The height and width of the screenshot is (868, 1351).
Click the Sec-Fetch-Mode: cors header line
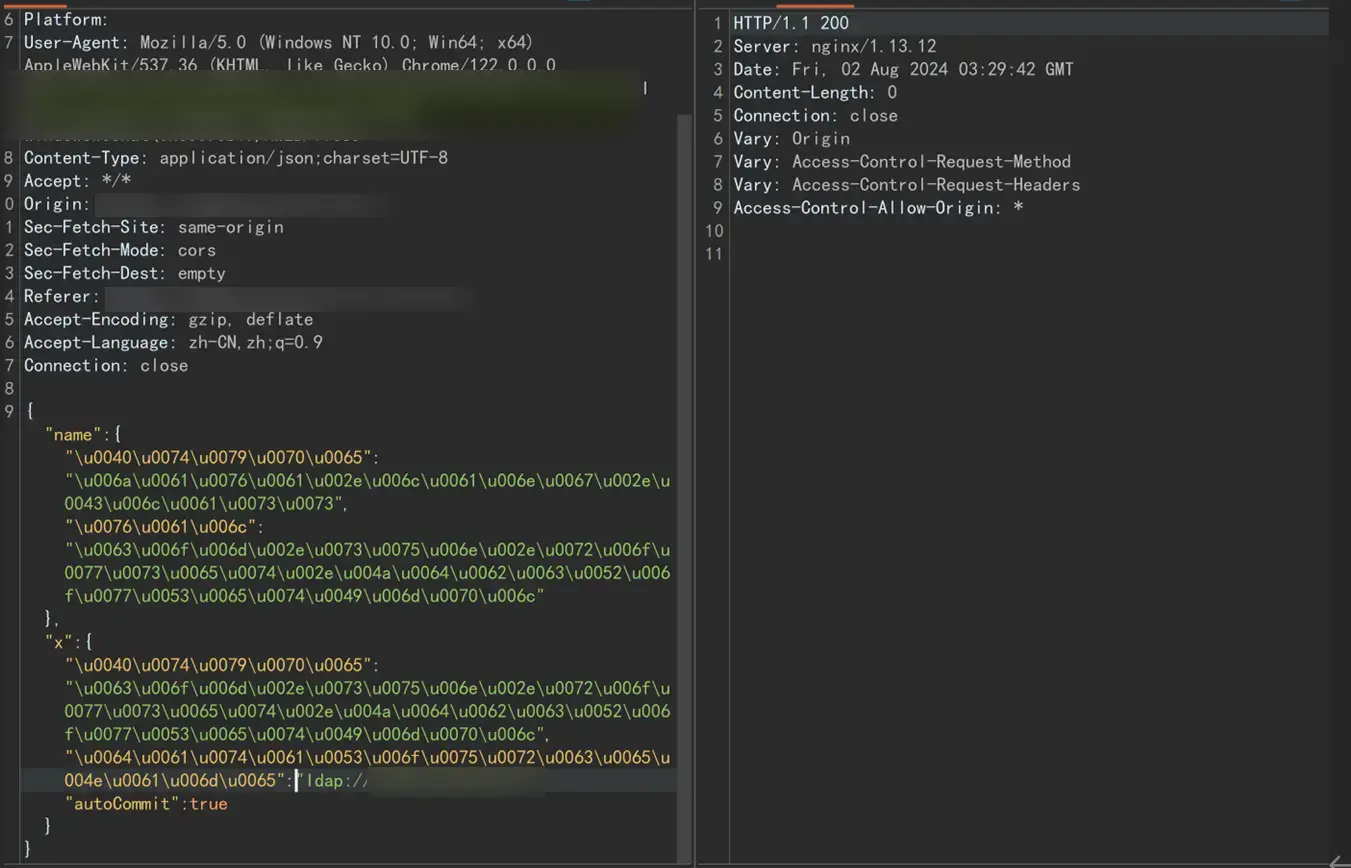(x=120, y=250)
